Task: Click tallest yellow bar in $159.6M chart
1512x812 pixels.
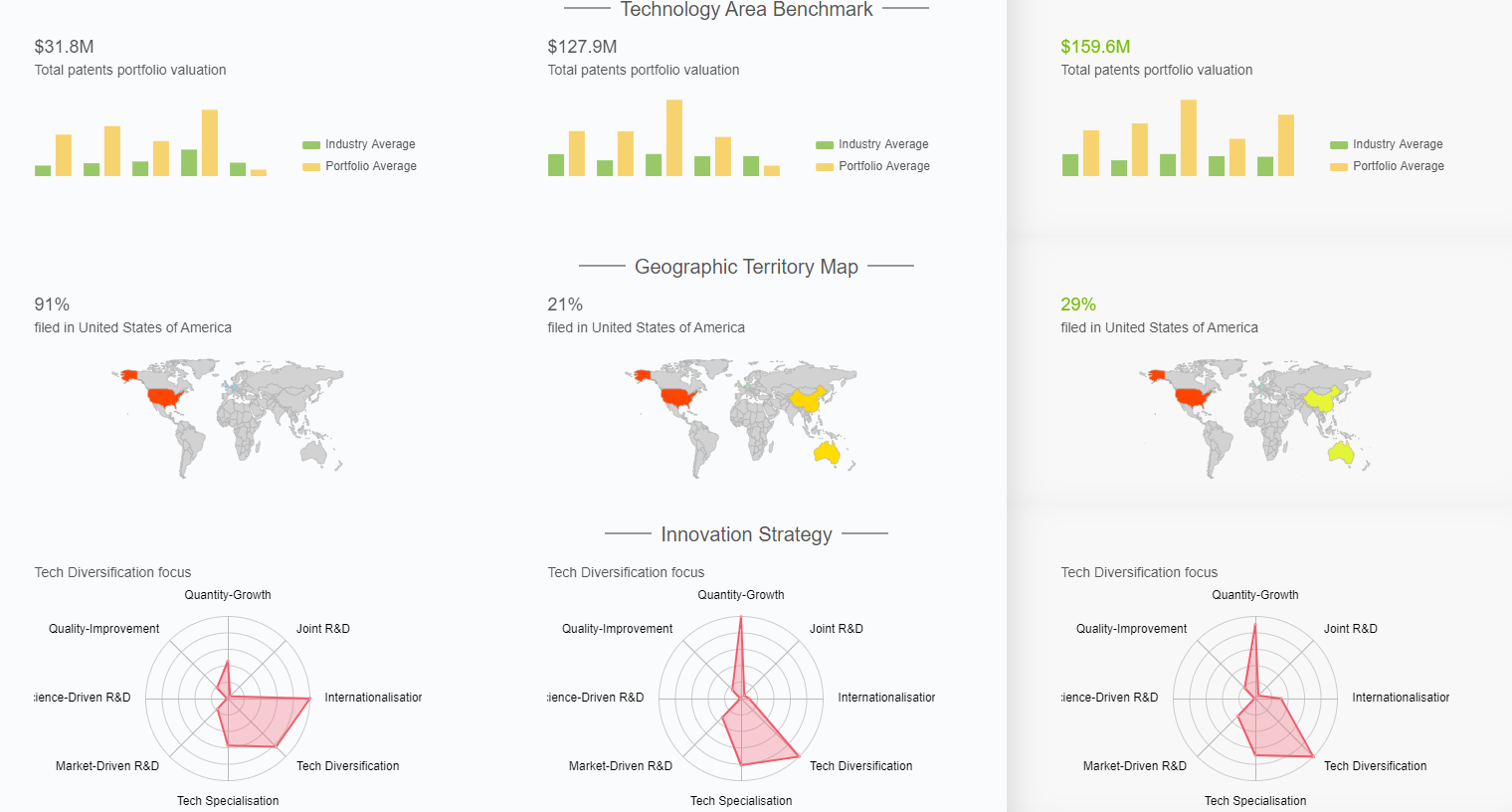Action: tap(1189, 137)
